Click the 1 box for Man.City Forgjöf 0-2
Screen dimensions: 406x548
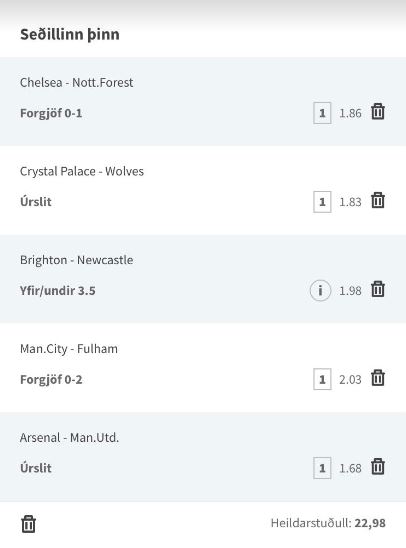point(322,379)
